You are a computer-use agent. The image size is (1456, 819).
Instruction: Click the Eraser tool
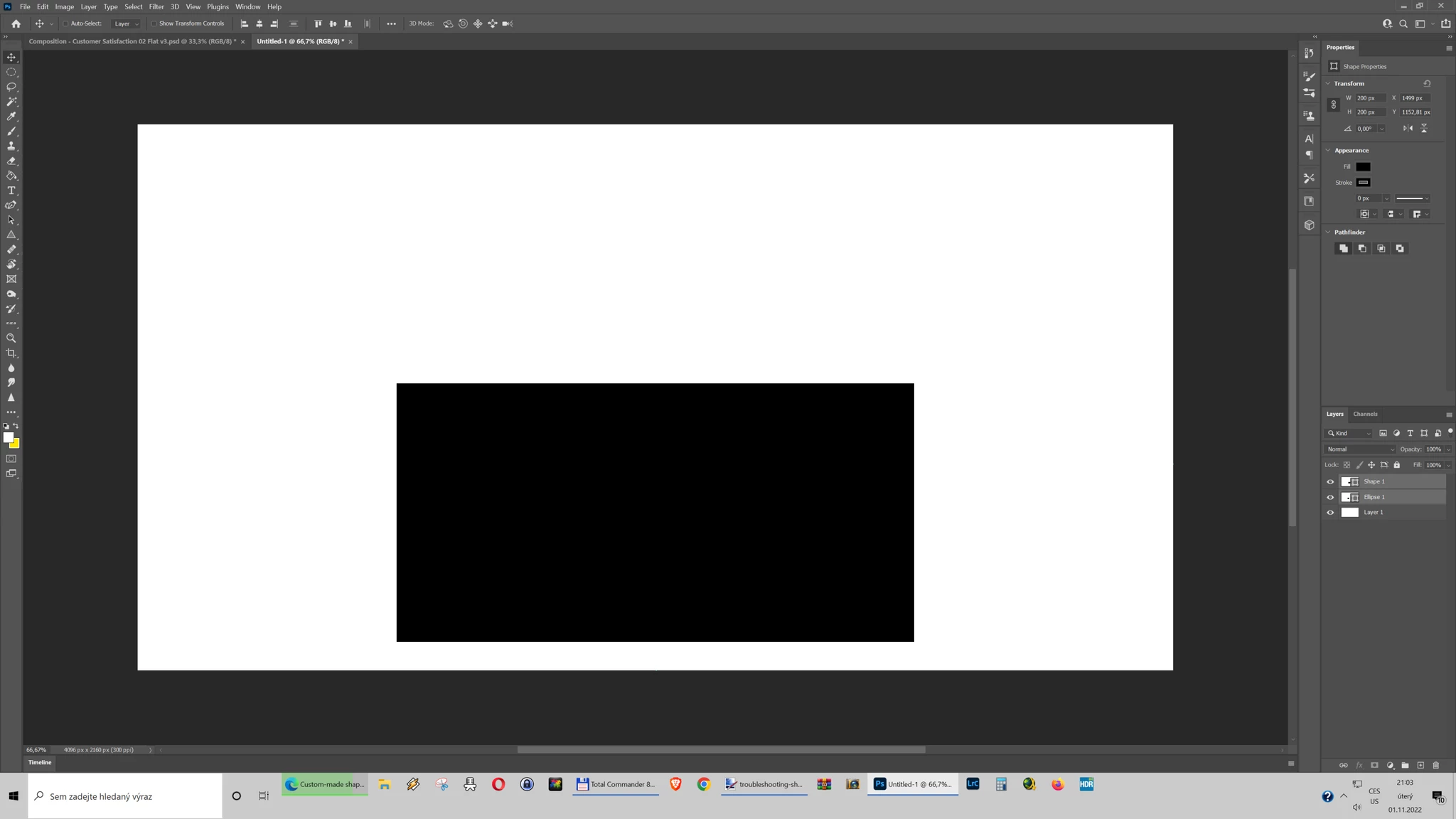coord(11,161)
